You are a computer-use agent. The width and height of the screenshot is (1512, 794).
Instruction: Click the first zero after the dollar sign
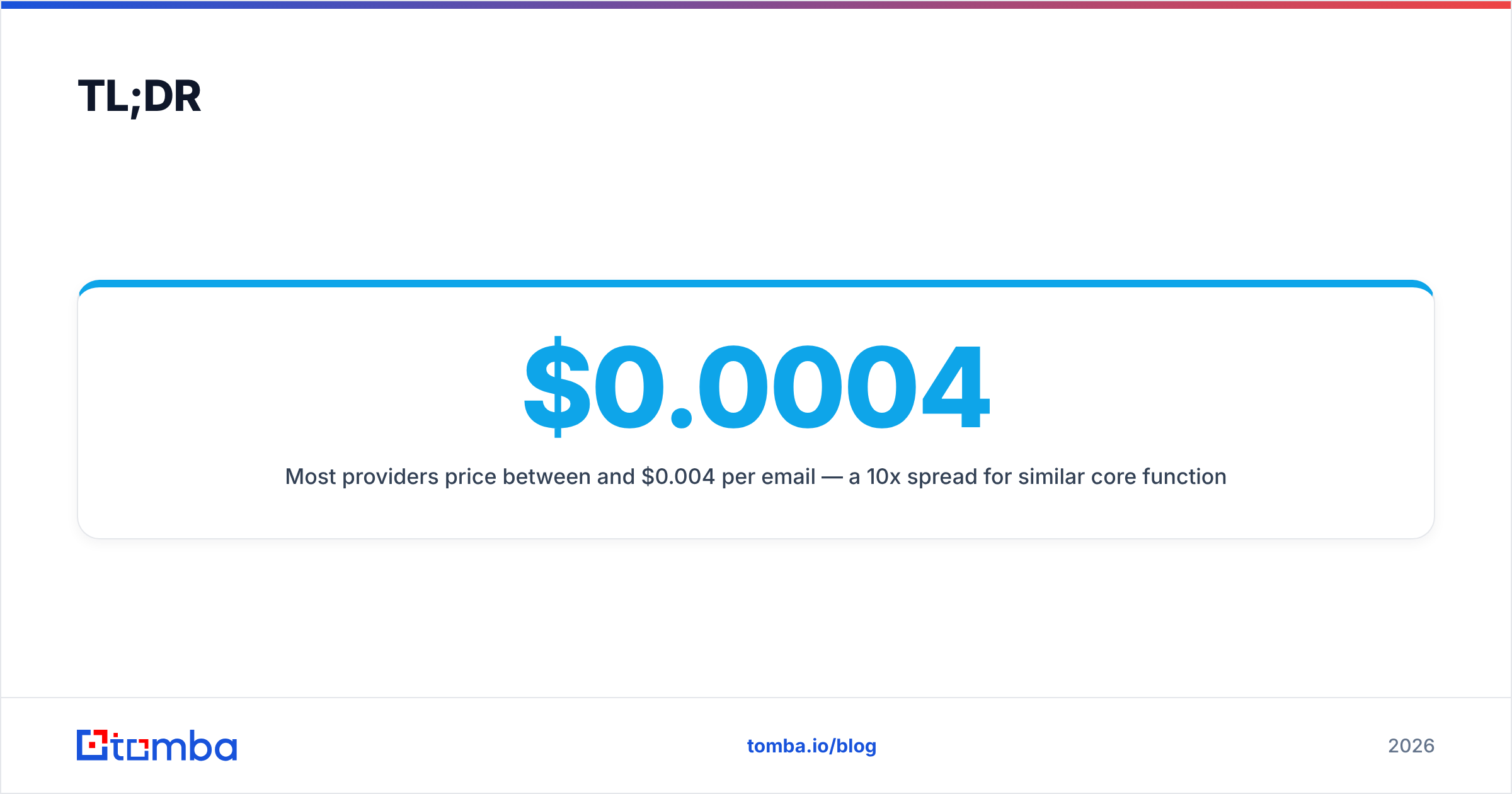[x=629, y=387]
